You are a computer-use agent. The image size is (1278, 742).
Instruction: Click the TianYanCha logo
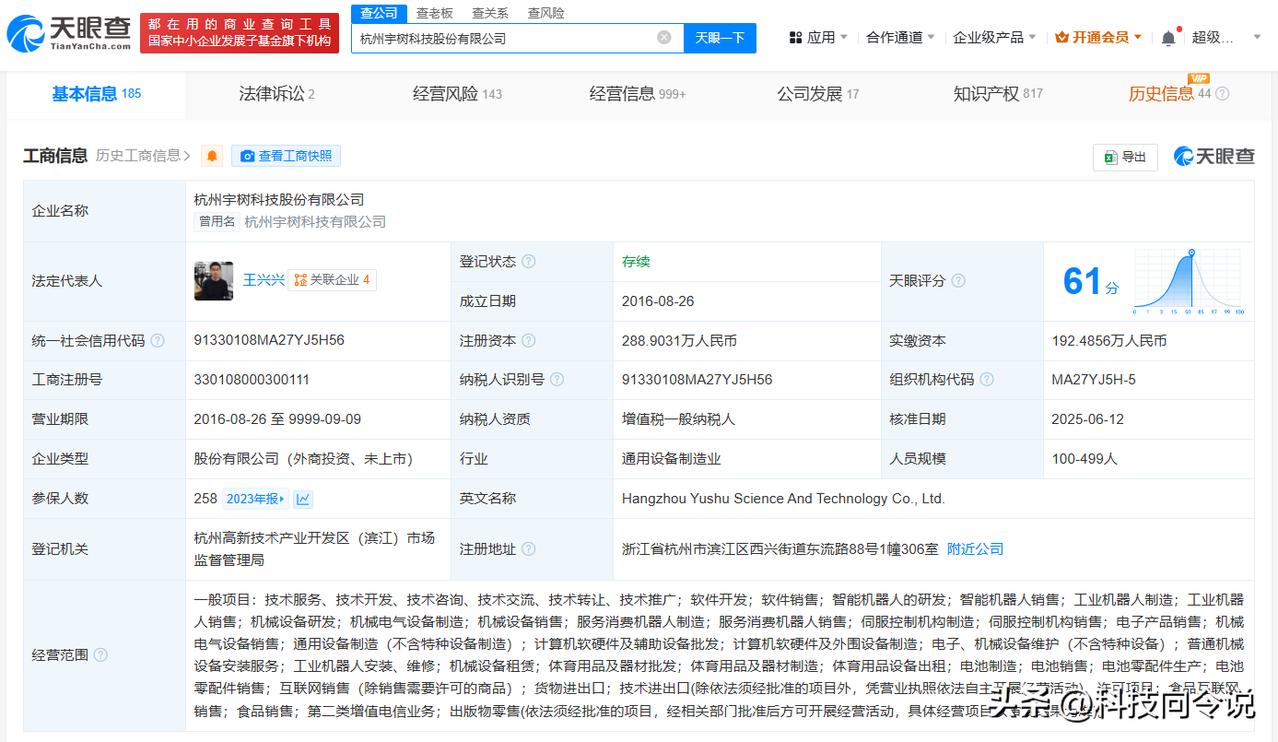tap(68, 33)
